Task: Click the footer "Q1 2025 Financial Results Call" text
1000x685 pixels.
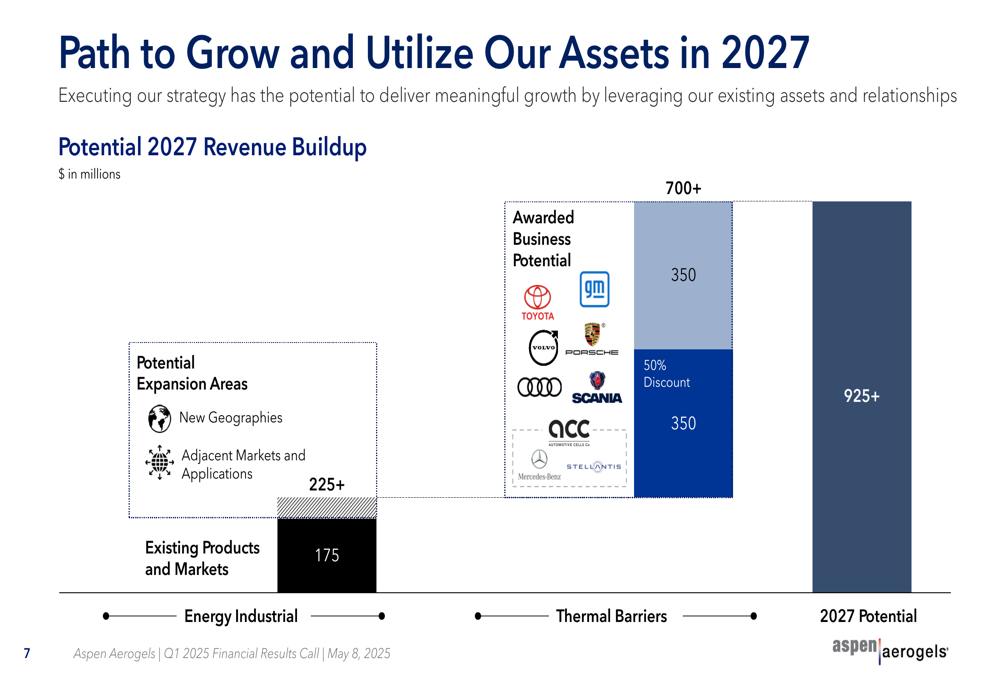Action: click(x=241, y=654)
